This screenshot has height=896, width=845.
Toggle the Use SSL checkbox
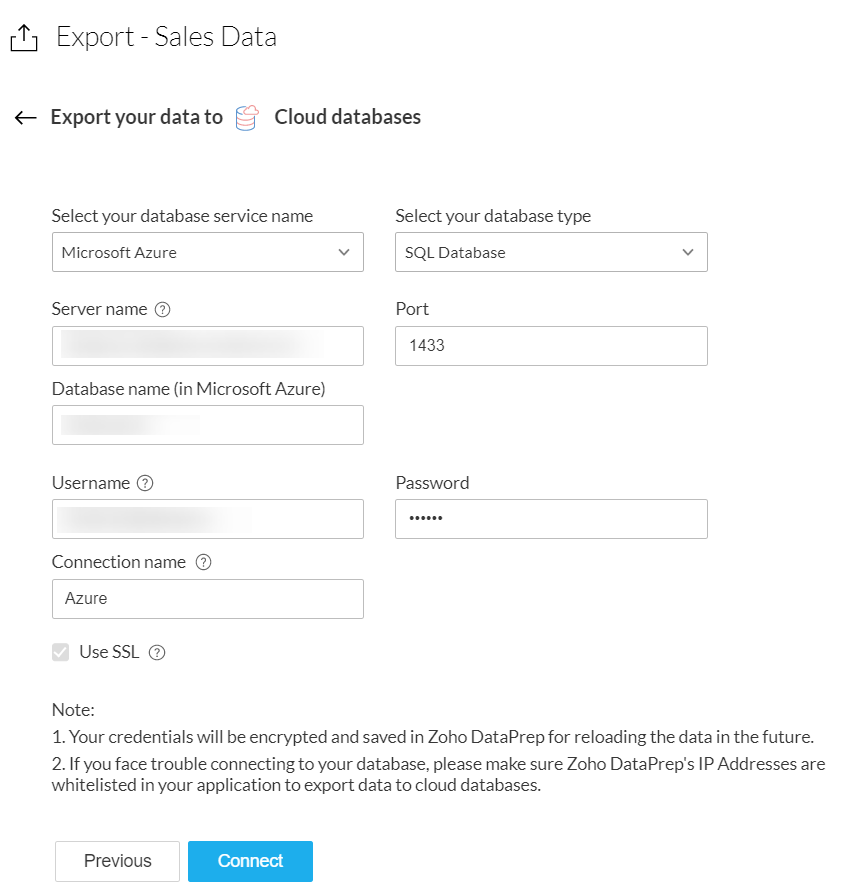(61, 653)
